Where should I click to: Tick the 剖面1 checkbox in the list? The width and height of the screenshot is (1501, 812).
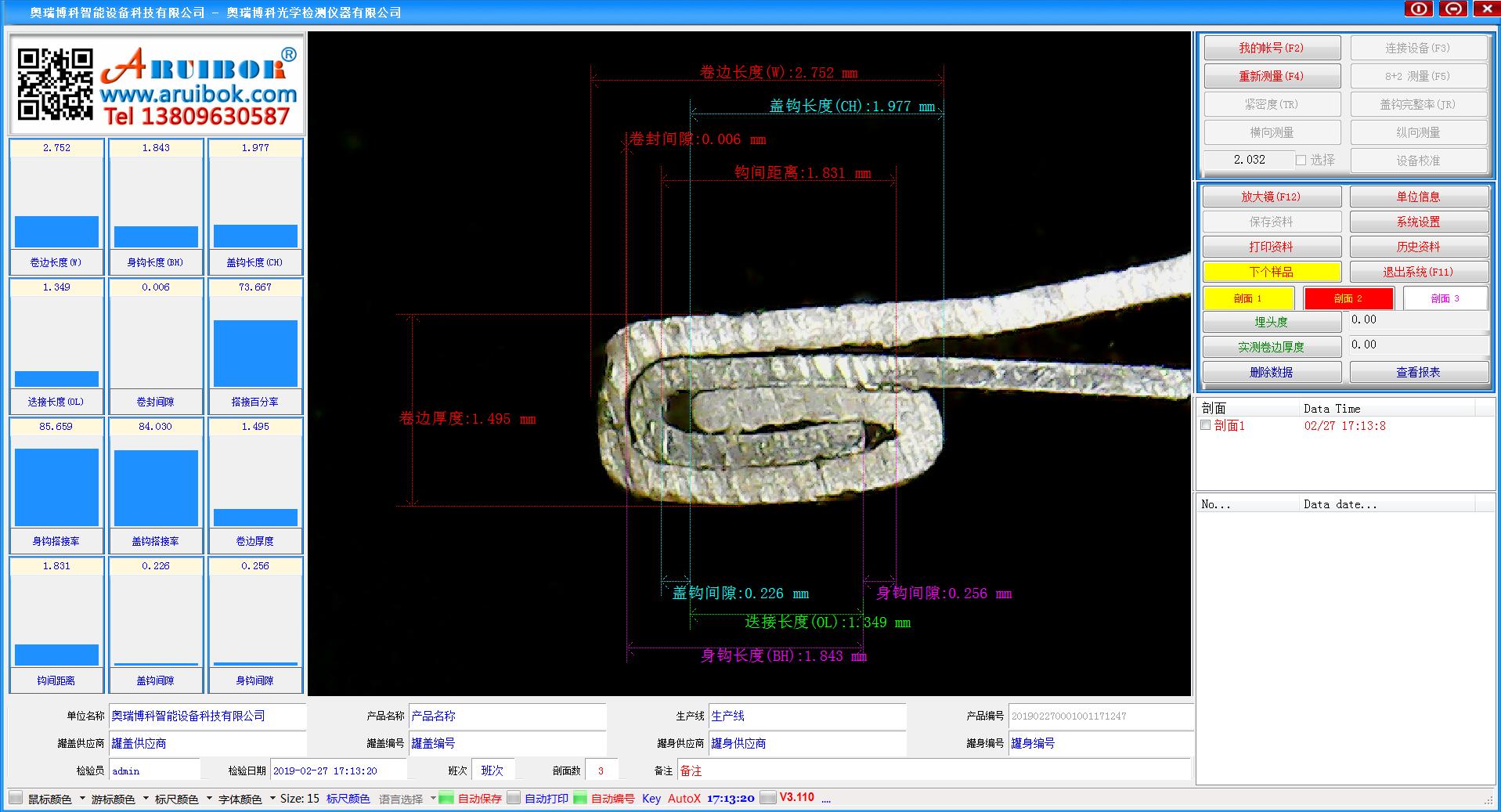tap(1206, 425)
